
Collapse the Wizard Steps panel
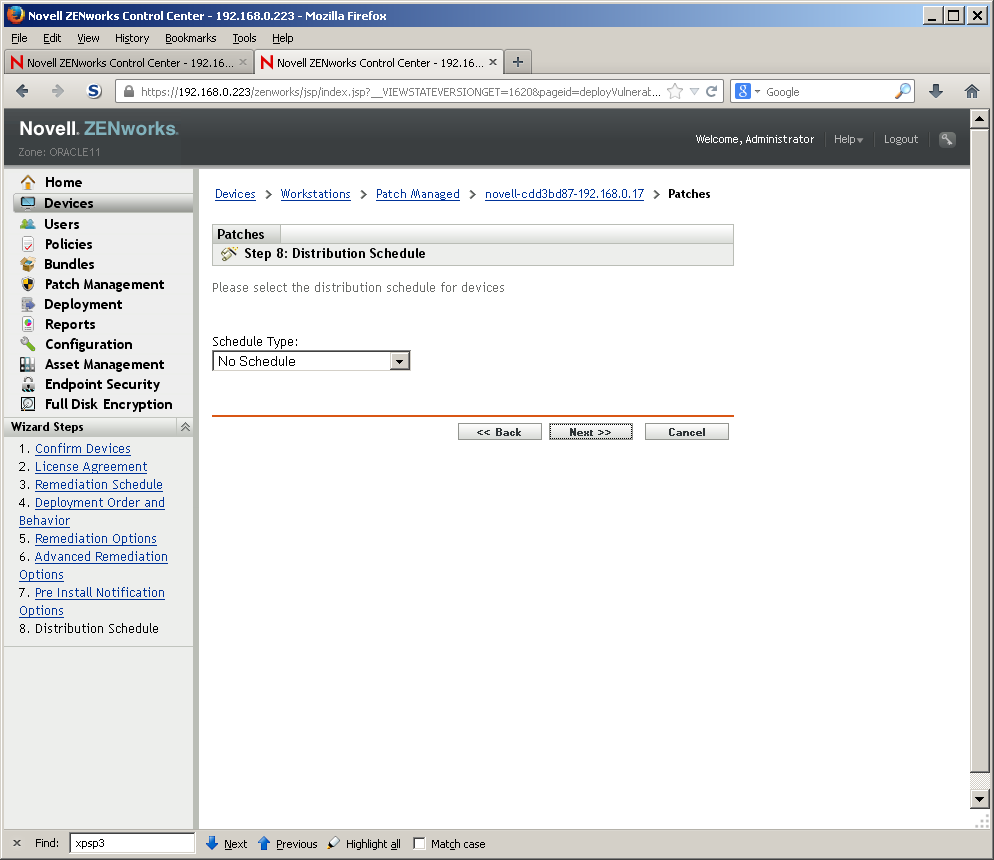tap(185, 427)
